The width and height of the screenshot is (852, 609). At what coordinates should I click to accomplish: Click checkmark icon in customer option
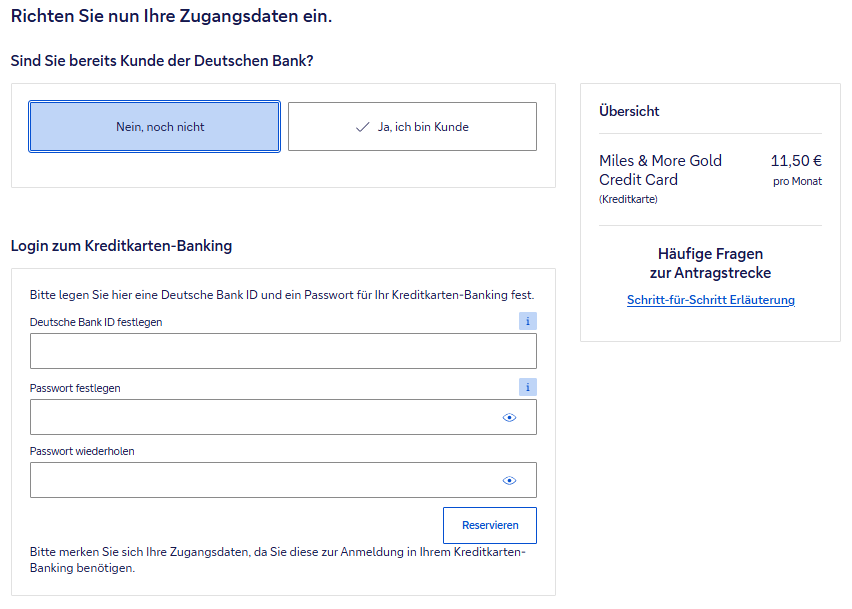coord(362,127)
